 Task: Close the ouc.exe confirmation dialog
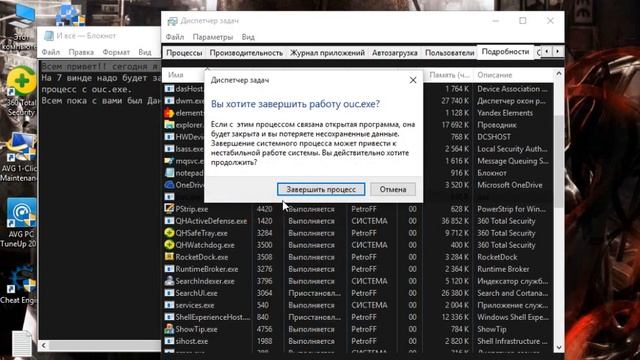pyautogui.click(x=413, y=80)
